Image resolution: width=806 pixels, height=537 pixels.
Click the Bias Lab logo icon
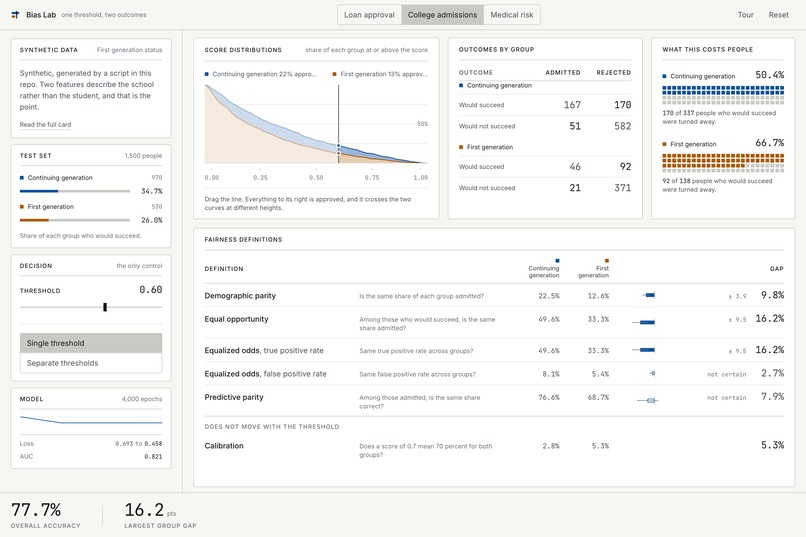[x=15, y=15]
